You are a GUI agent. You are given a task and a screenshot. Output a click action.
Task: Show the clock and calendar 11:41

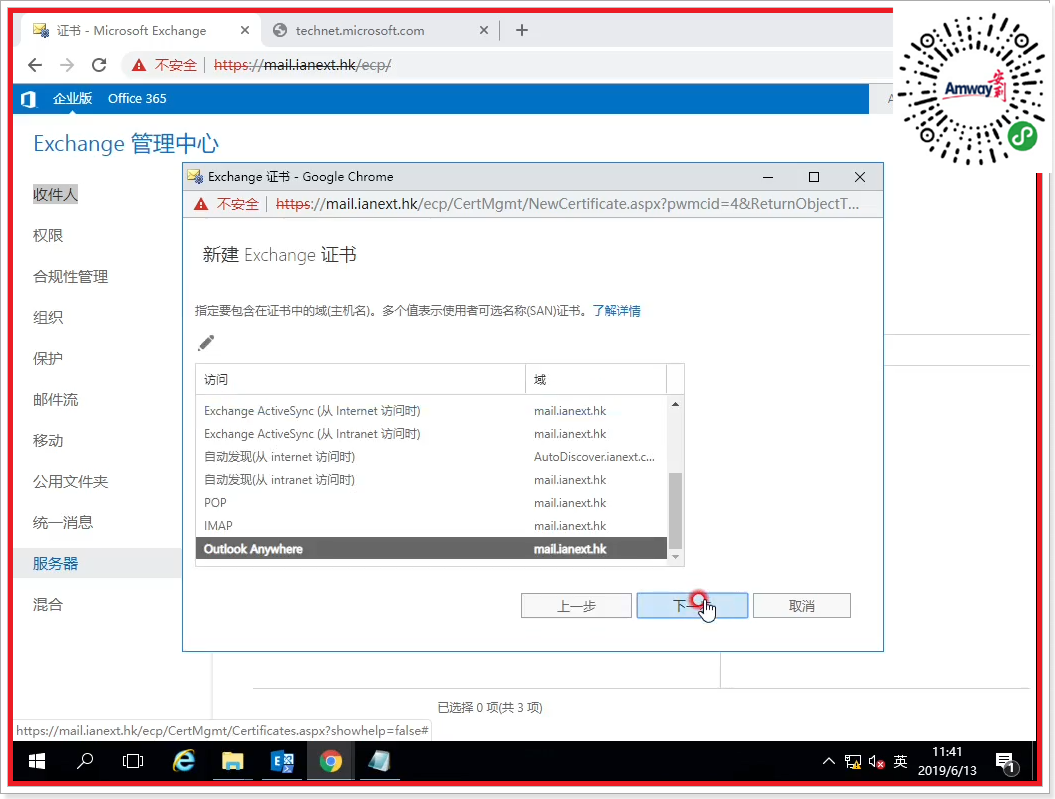click(947, 761)
